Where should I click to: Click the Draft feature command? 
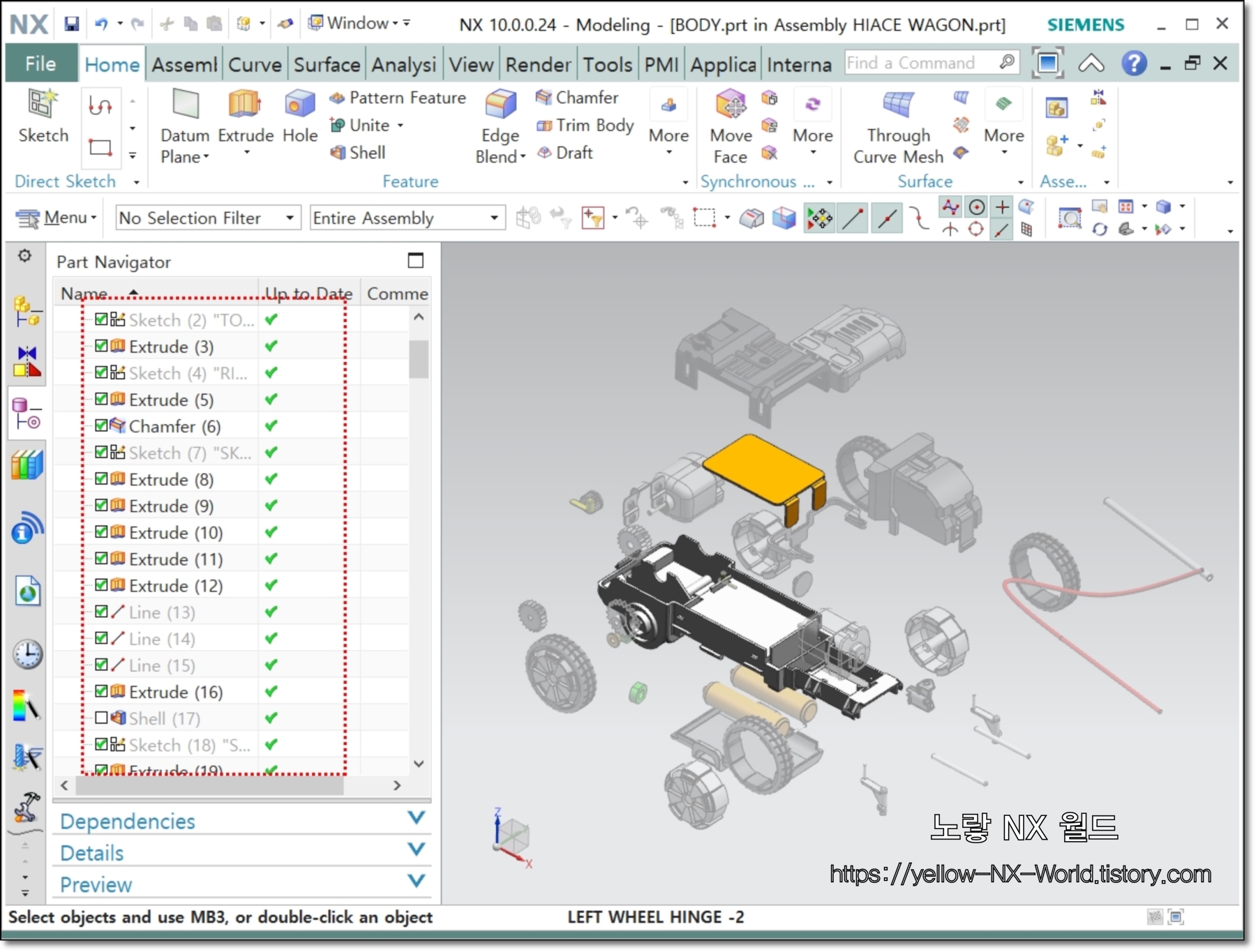pos(565,152)
